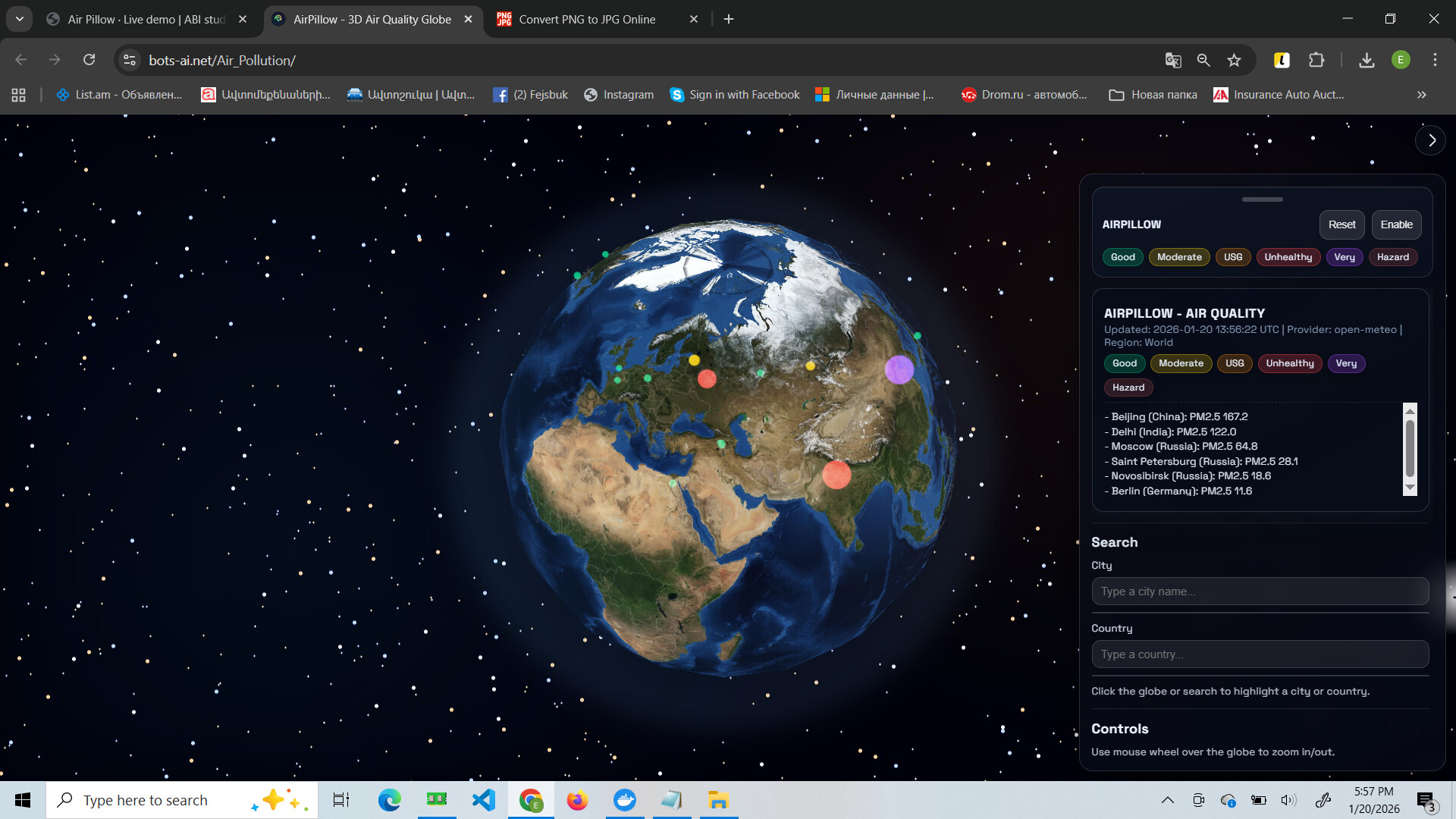Image resolution: width=1456 pixels, height=819 pixels.
Task: Click the red Moscow marker on the globe
Action: pyautogui.click(x=707, y=378)
